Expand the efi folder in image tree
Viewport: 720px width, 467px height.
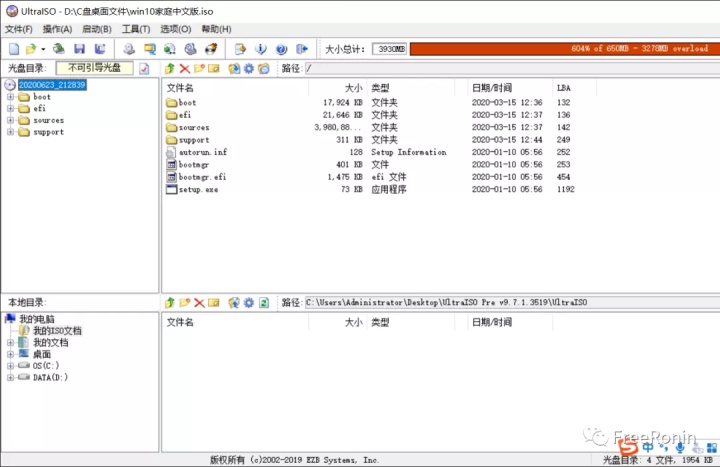[10, 108]
